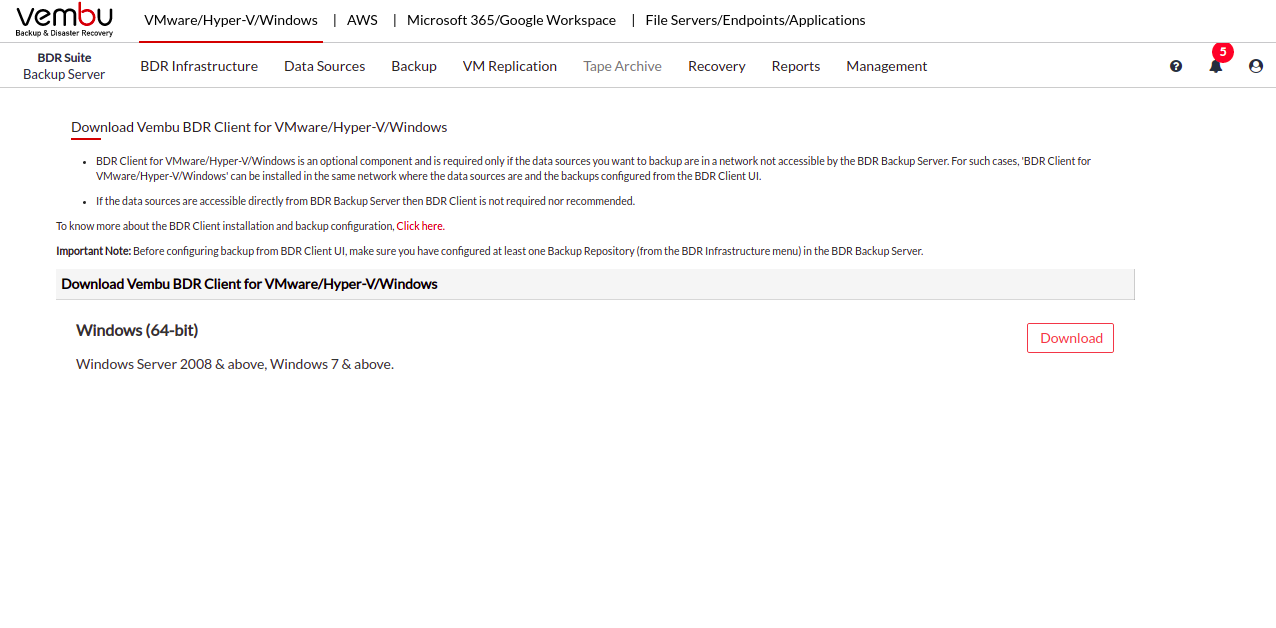Open the Data Sources menu
The height and width of the screenshot is (628, 1276).
[x=324, y=66]
